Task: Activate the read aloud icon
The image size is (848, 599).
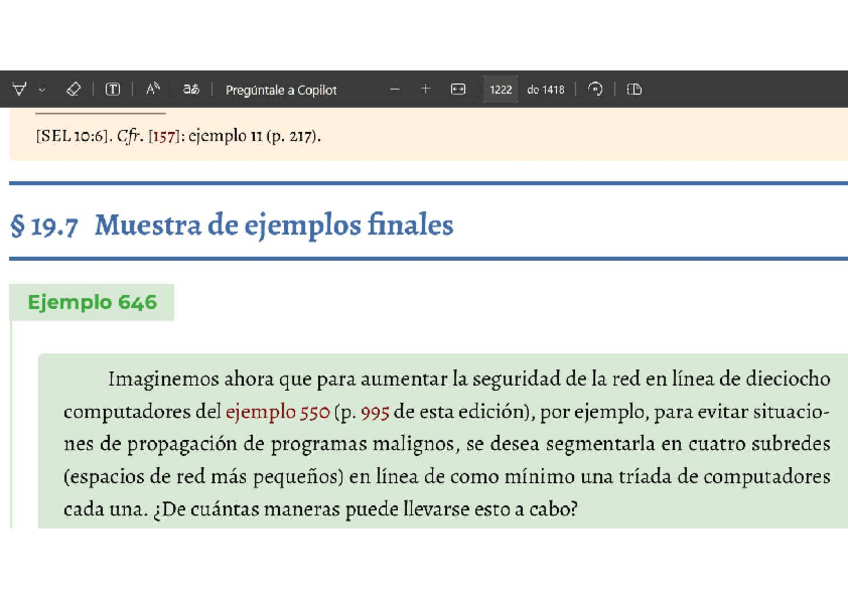Action: tap(153, 89)
